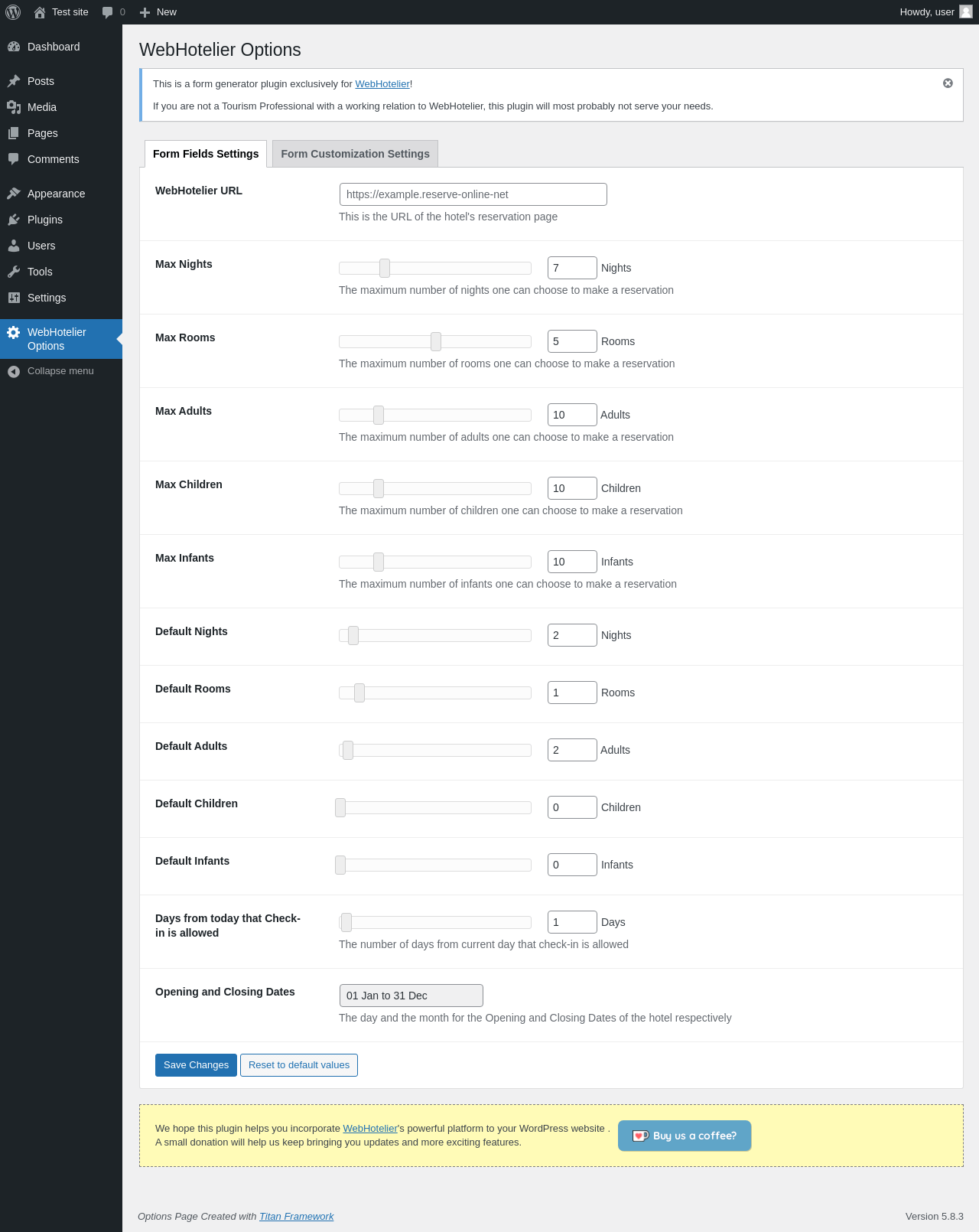Open Posts menu item
The image size is (979, 1232).
pyautogui.click(x=61, y=81)
